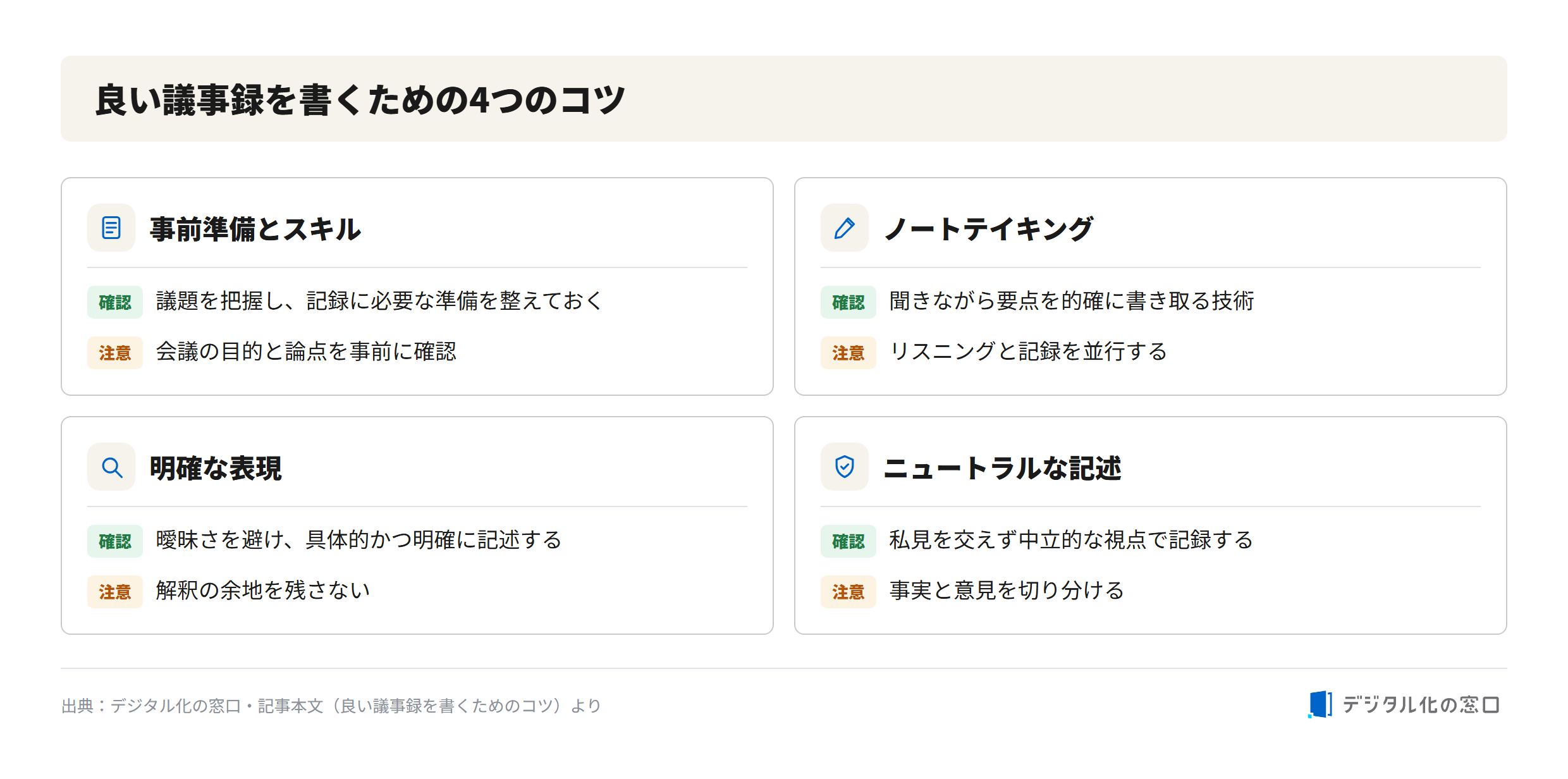Select the ニュートラルな記述 card heading

1002,468
